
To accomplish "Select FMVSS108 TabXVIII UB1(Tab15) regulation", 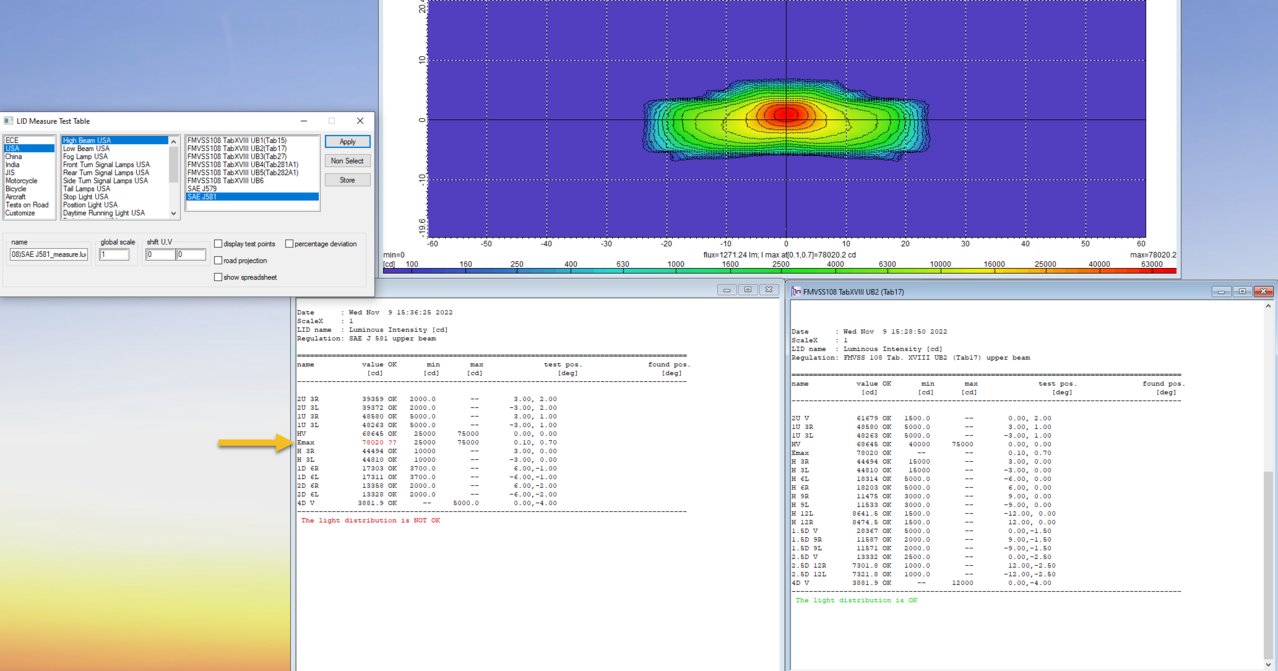I will pyautogui.click(x=252, y=140).
